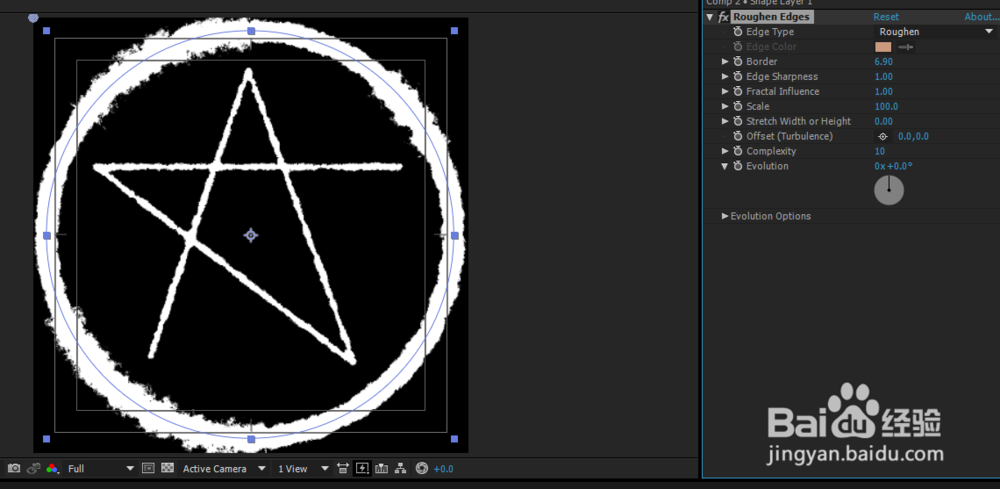Click the top-center bounding box handle
1000x489 pixels.
[251, 31]
